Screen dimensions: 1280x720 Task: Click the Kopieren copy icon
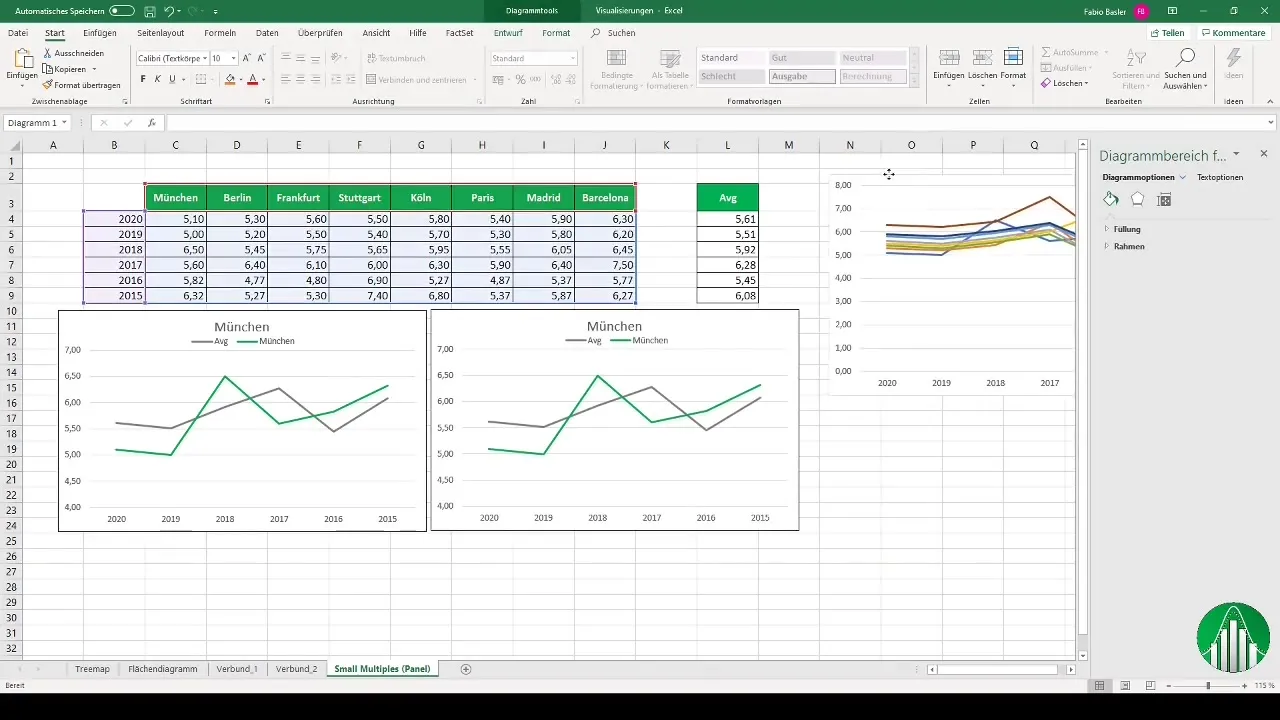click(x=48, y=69)
